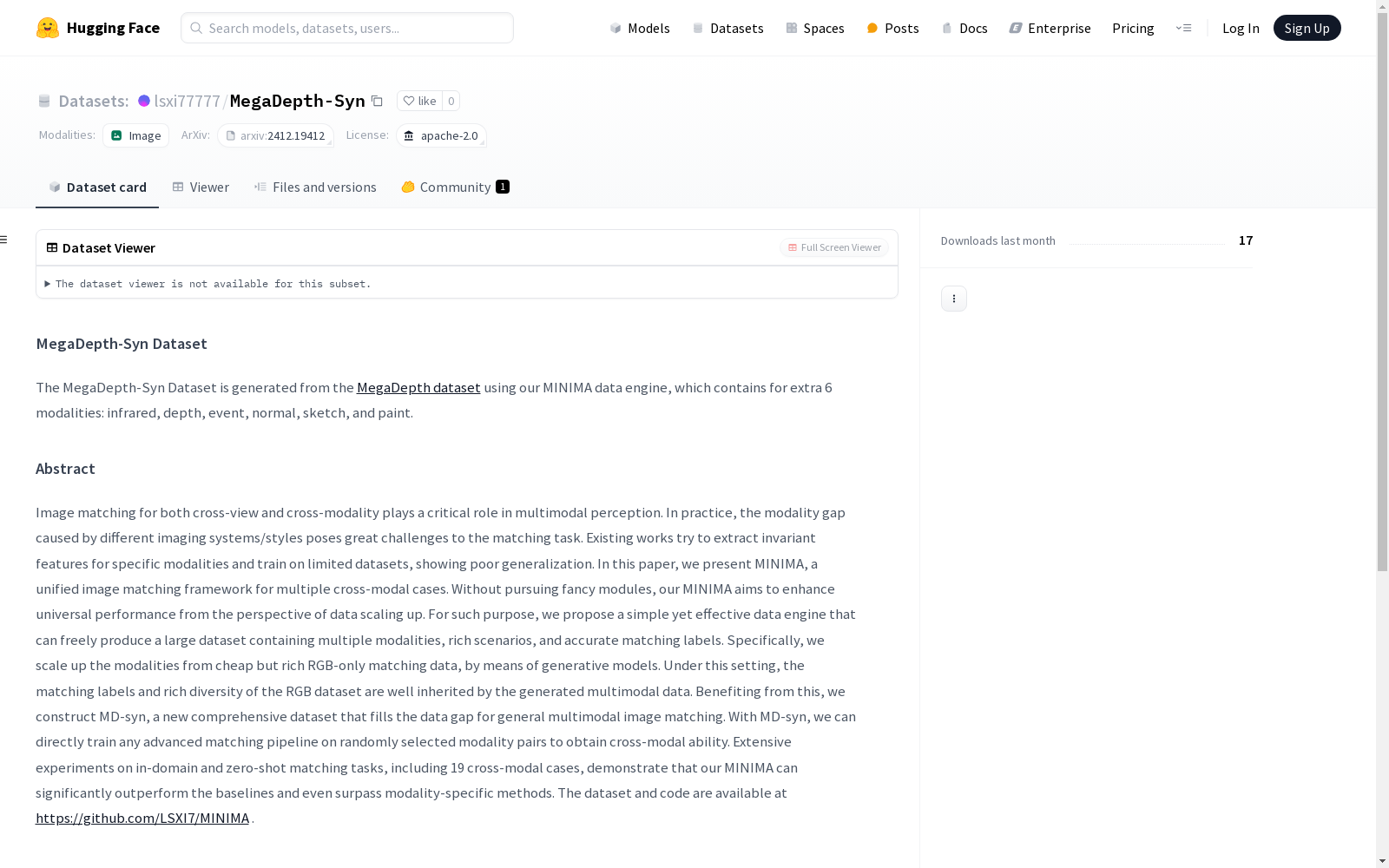
Task: Click the Hugging Face logo icon
Action: 48,28
